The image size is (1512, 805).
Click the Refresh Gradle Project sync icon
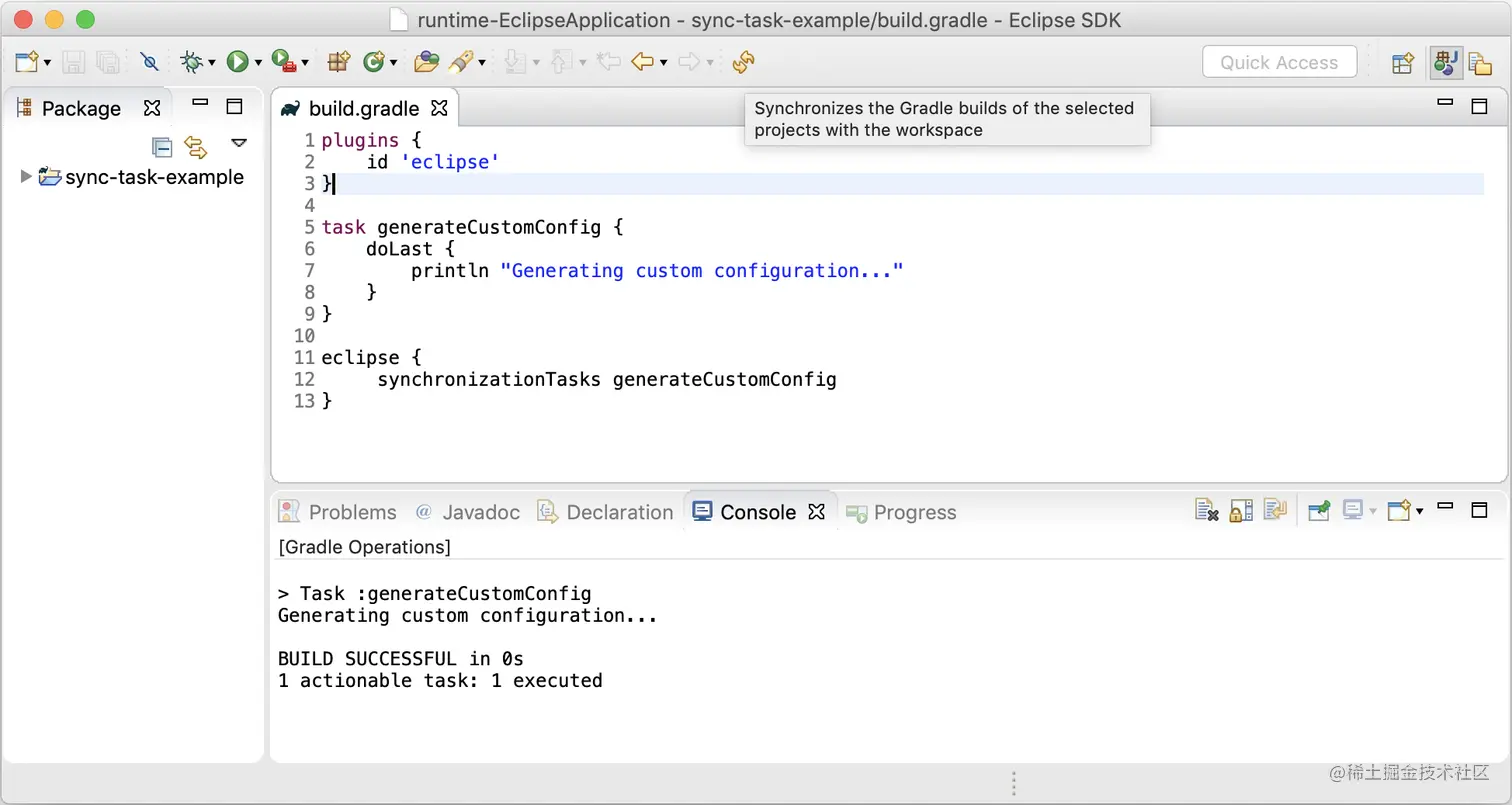coord(743,62)
